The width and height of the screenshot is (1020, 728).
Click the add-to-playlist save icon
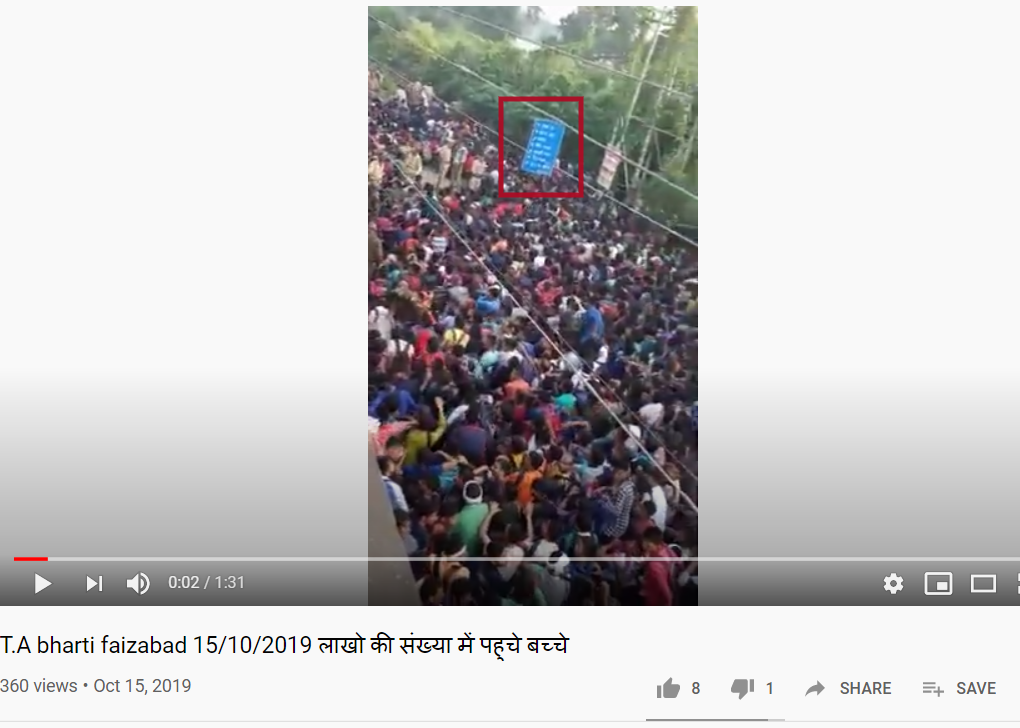(933, 688)
